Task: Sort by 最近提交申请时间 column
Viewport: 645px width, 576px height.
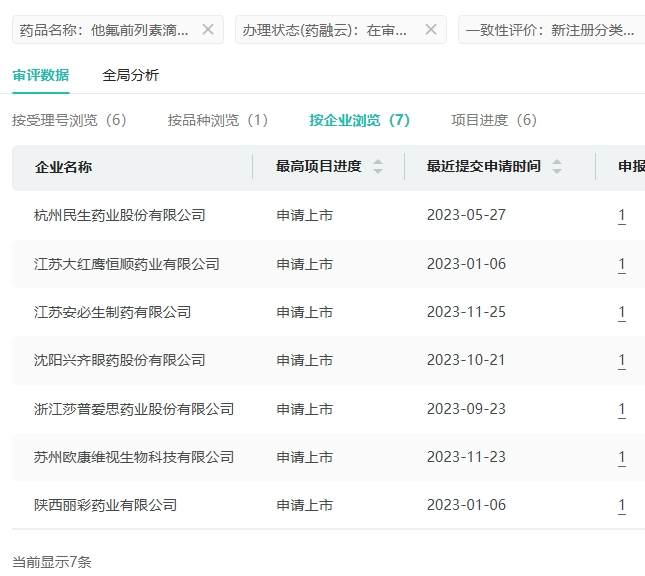Action: pos(557,167)
